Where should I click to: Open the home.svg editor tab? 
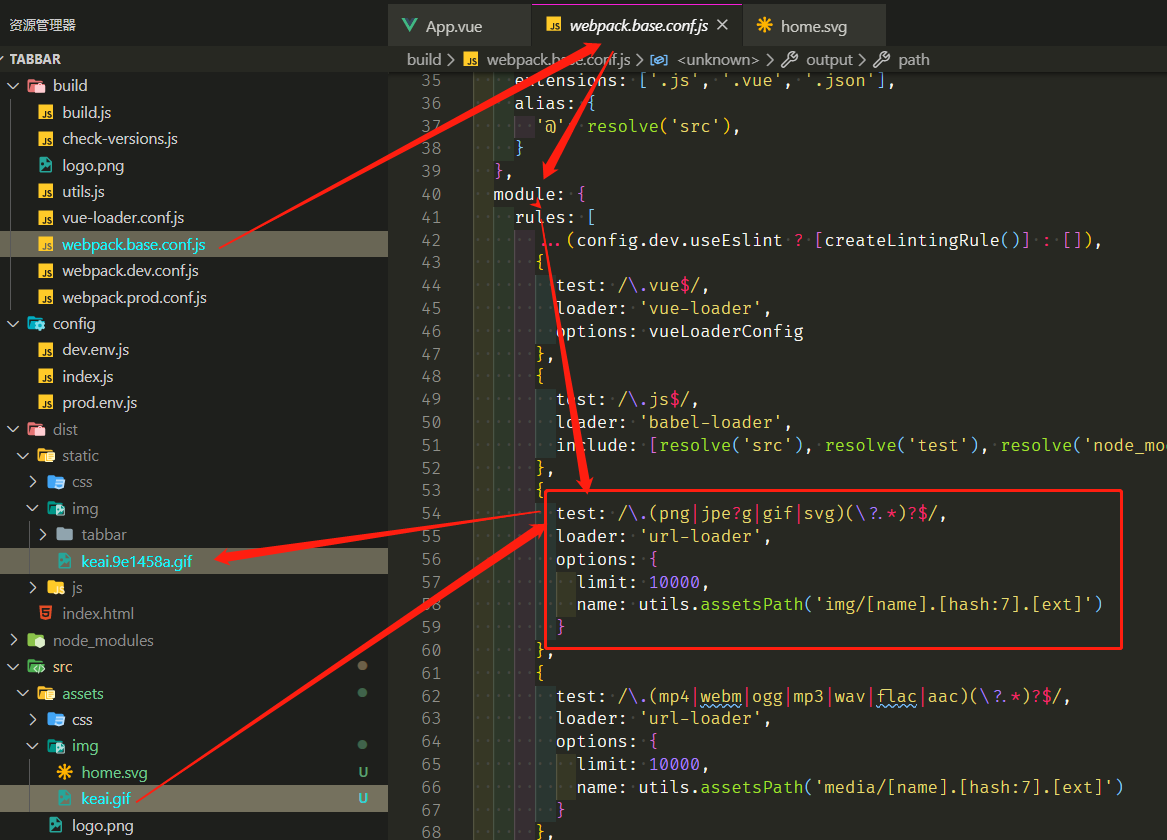[813, 26]
